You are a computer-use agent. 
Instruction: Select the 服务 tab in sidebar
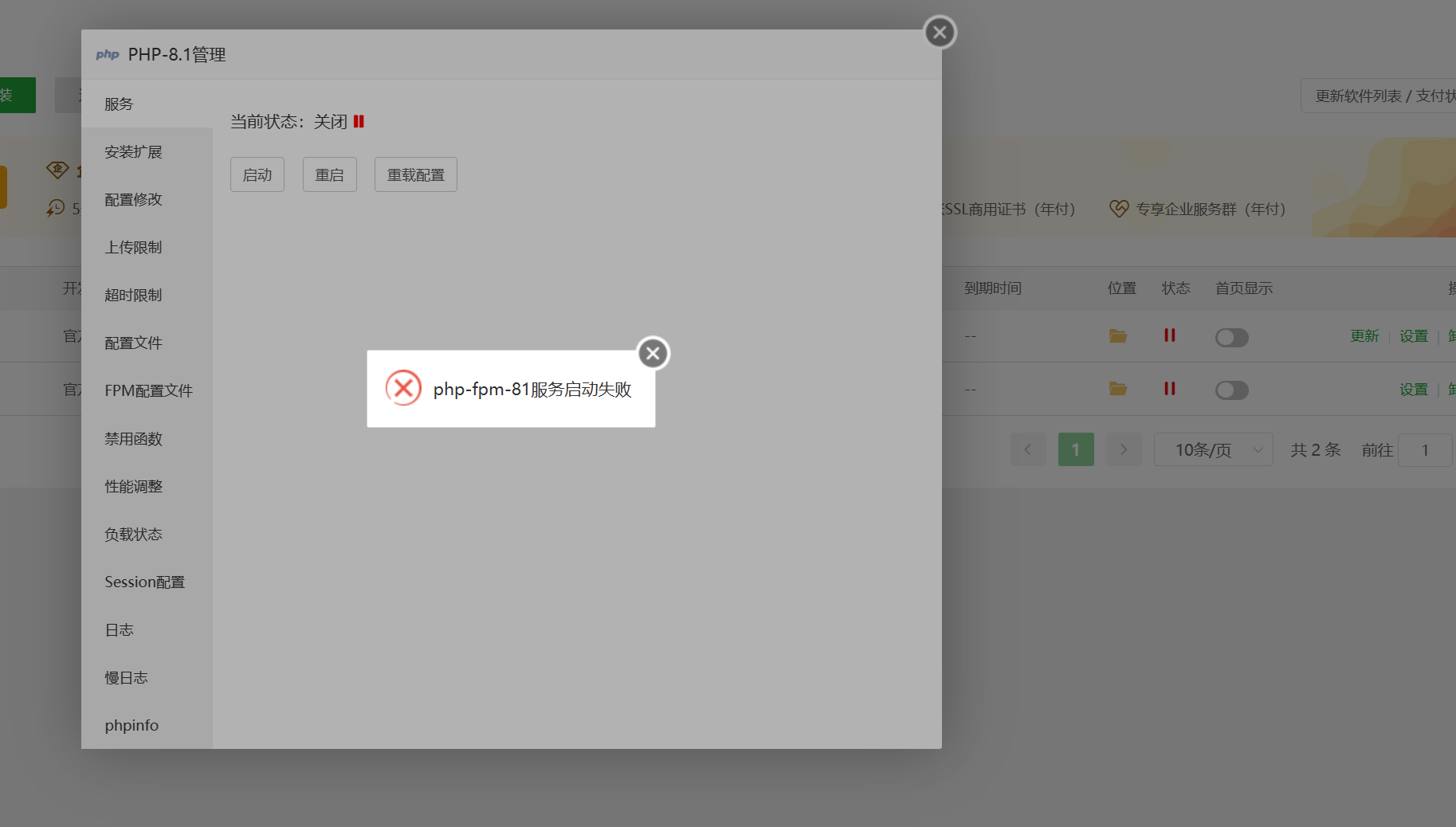147,104
